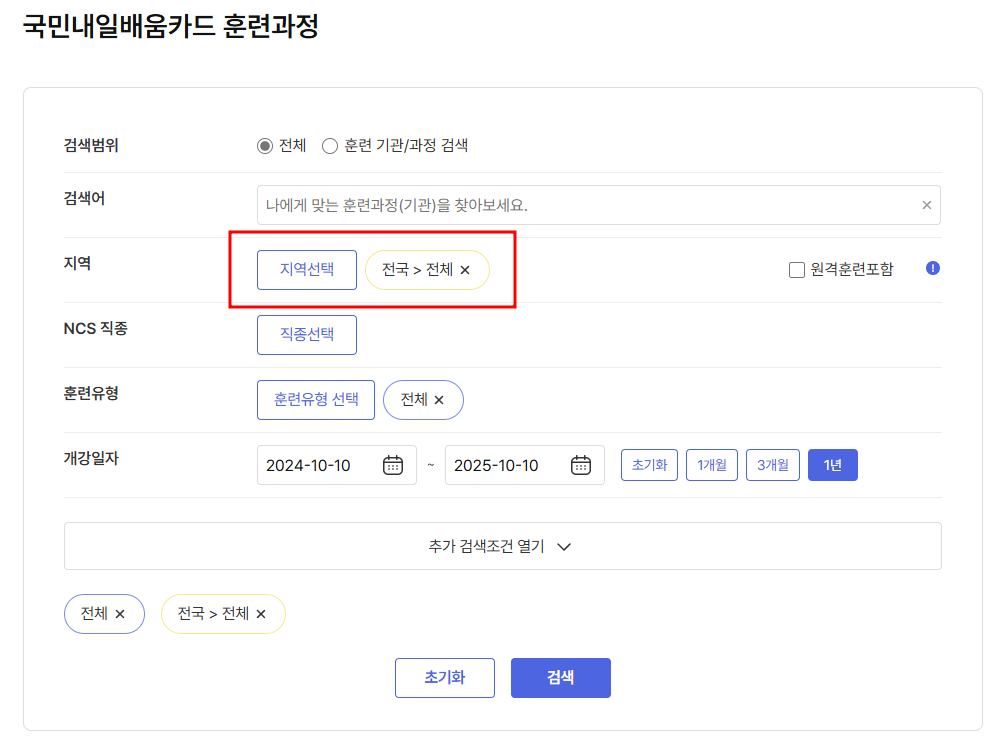Screen dimensions: 1007x749
Task: Select the 전체 search scope radio button
Action: pos(264,145)
